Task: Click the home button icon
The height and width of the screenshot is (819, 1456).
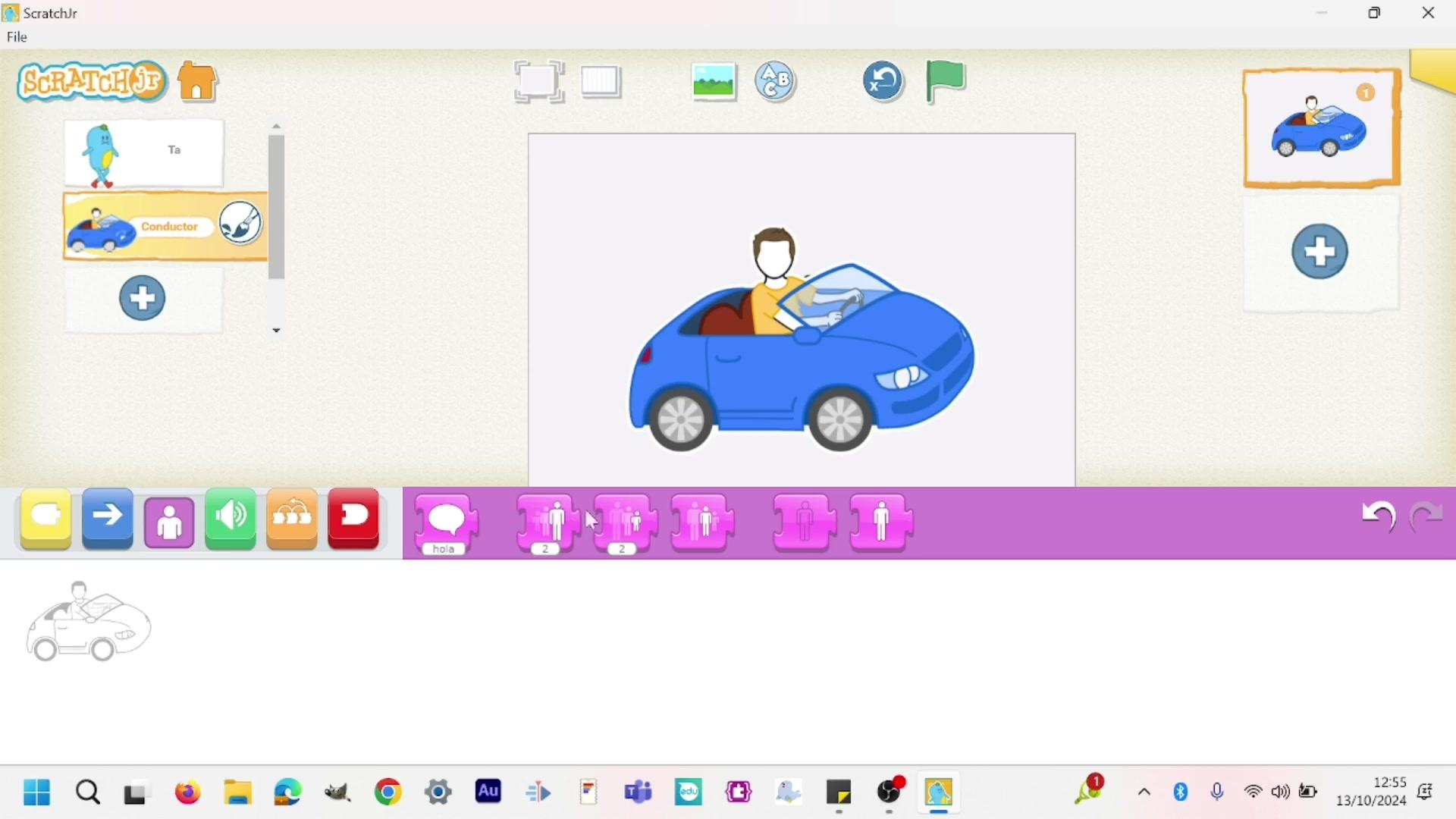Action: coord(198,81)
